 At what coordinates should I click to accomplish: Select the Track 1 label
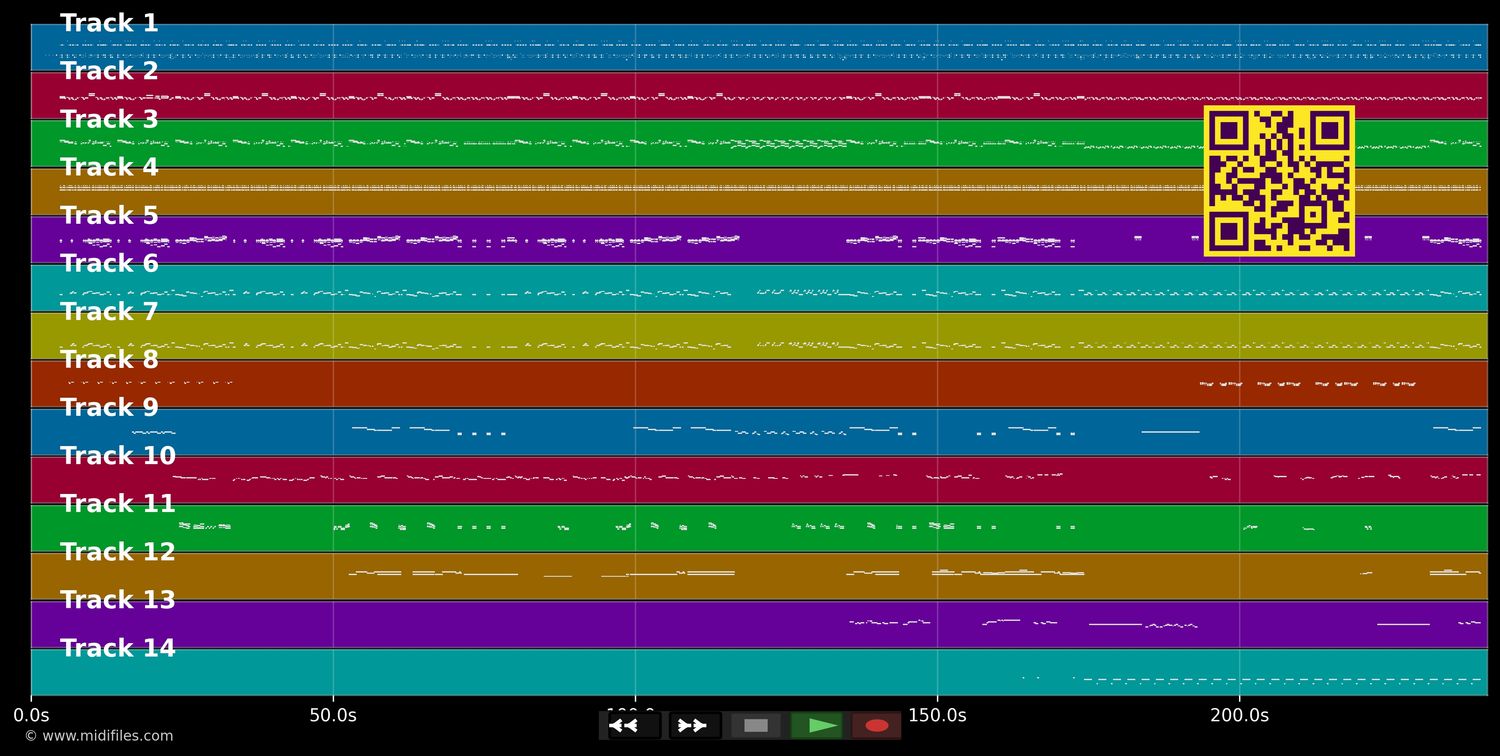coord(109,23)
